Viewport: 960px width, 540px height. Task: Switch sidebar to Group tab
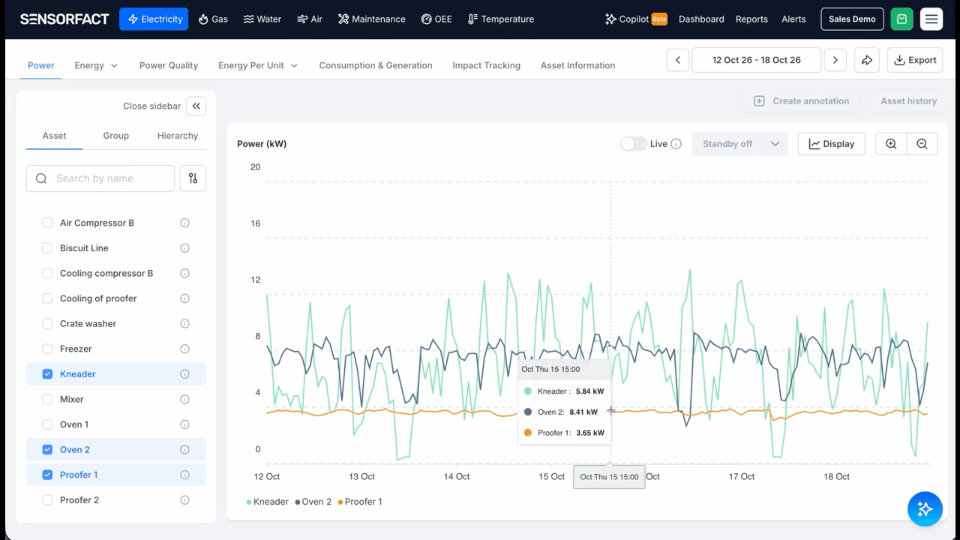116,136
